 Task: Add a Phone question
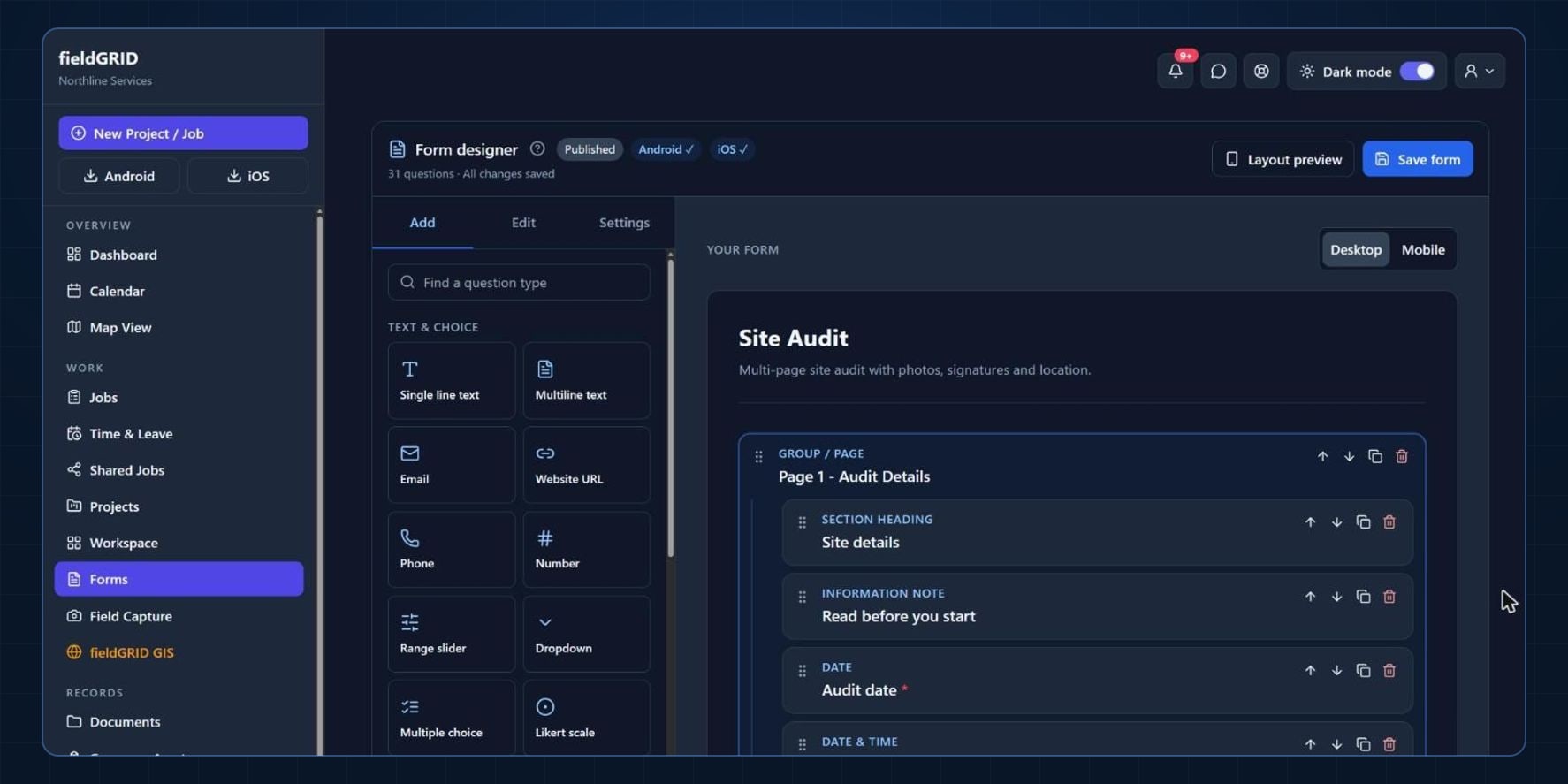point(451,550)
